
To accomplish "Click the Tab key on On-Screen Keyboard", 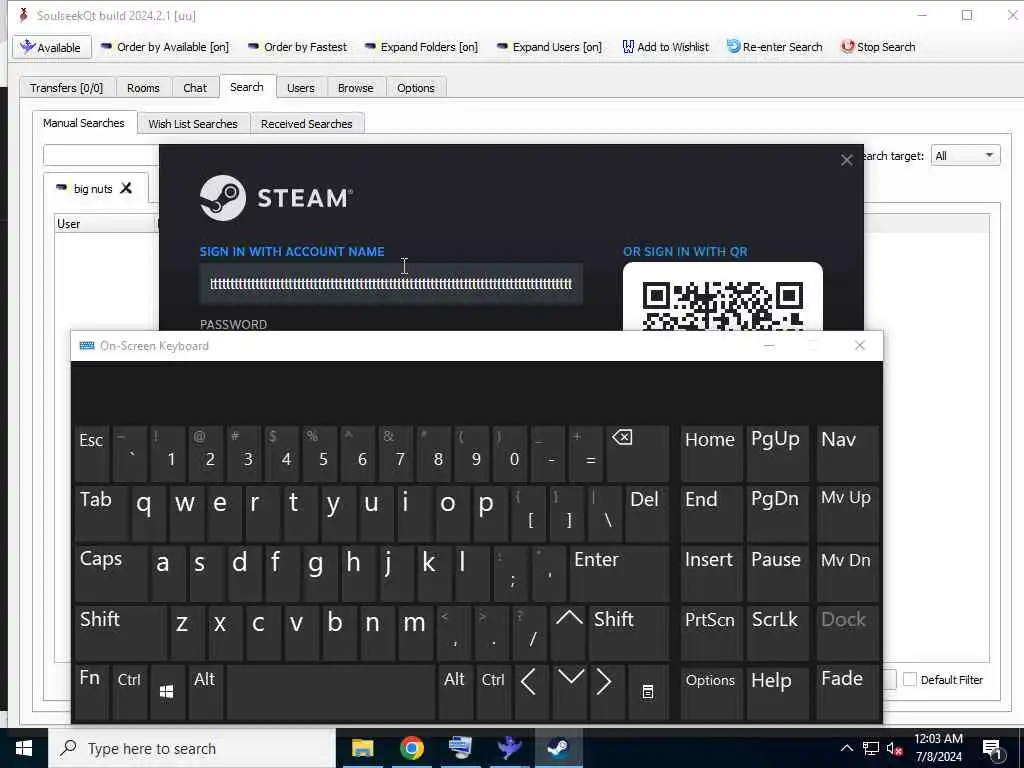I will click(101, 513).
